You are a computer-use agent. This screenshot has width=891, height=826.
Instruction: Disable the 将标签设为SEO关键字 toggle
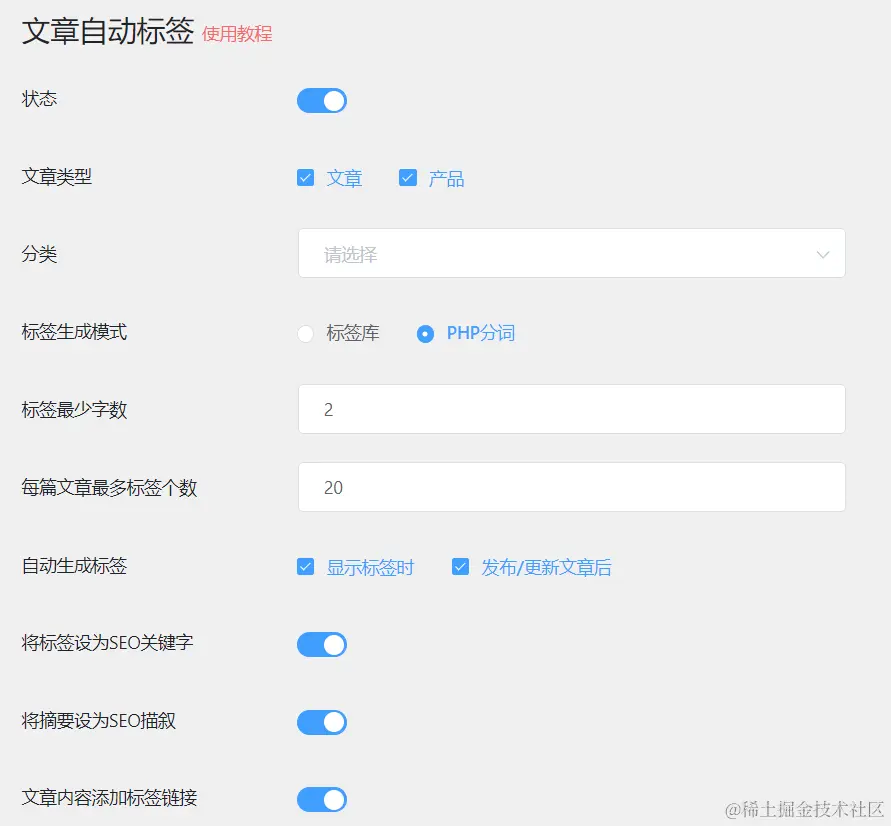[321, 644]
